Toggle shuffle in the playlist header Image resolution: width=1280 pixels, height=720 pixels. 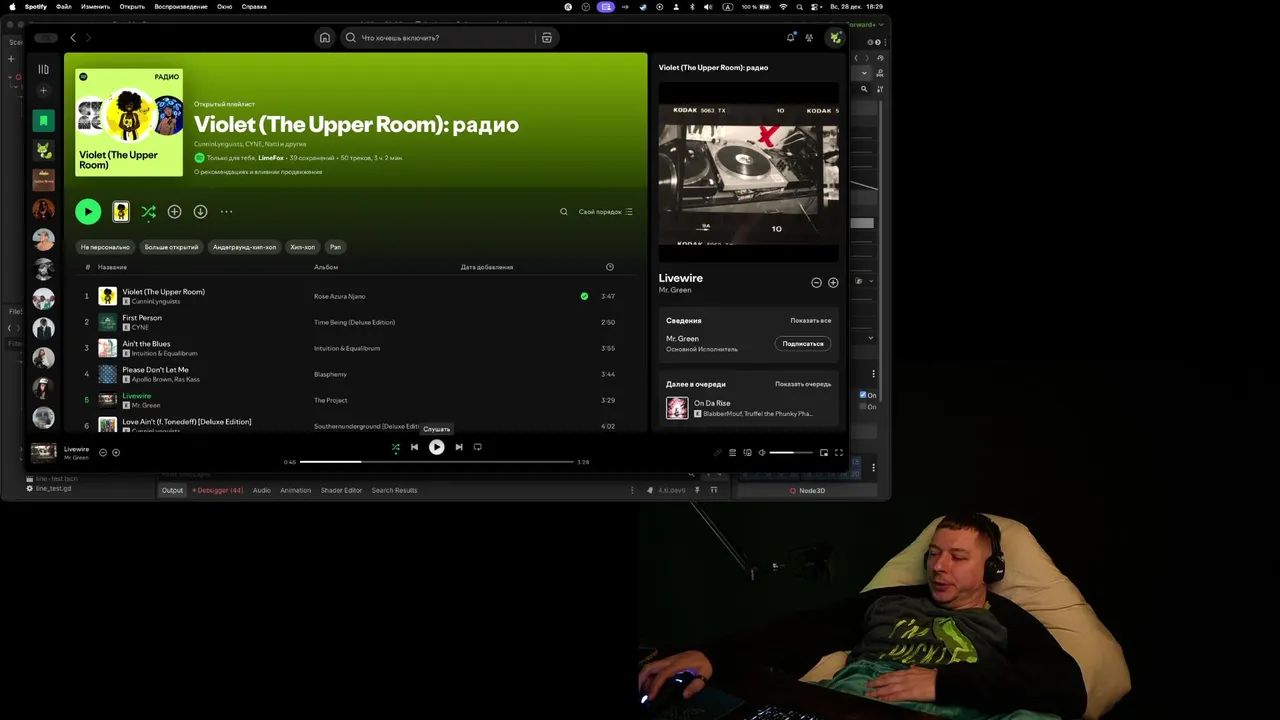point(148,211)
